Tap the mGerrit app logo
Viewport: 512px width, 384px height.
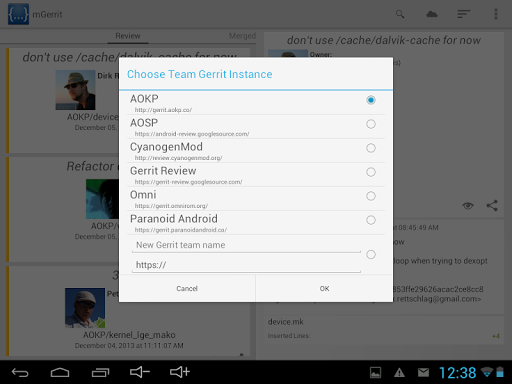[18, 14]
